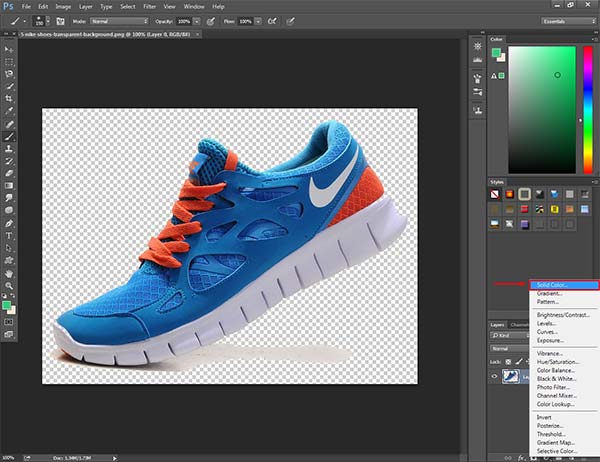Image resolution: width=600 pixels, height=462 pixels.
Task: Select the Rectangular Marquee tool
Action: point(8,62)
